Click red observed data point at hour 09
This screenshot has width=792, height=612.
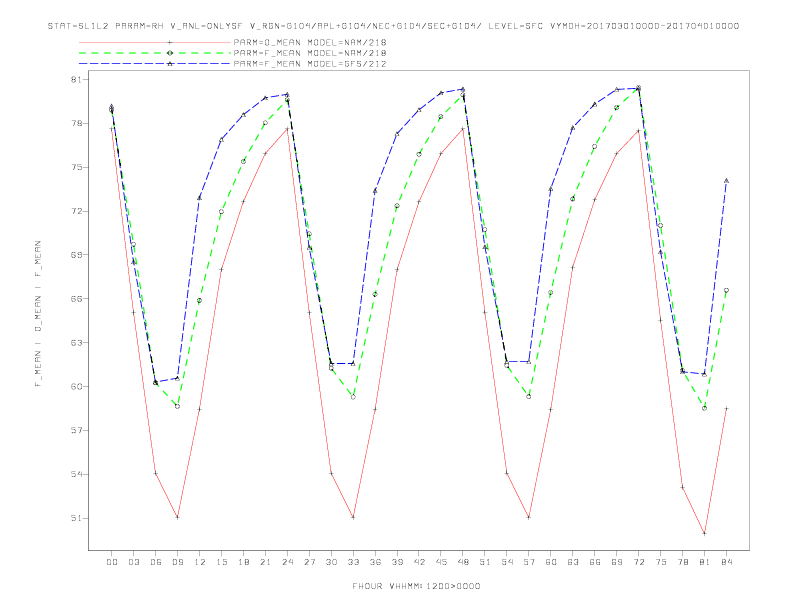click(177, 517)
